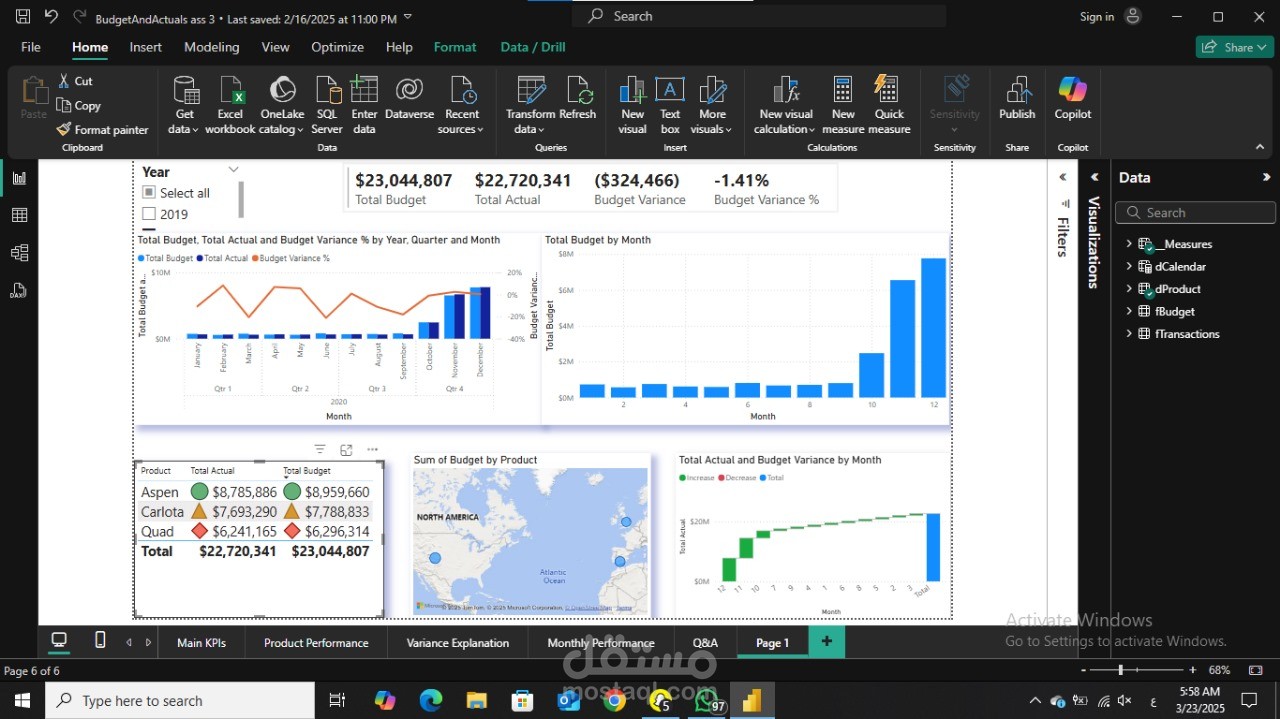
Task: Collapse the ribbon
Action: coord(1259,147)
